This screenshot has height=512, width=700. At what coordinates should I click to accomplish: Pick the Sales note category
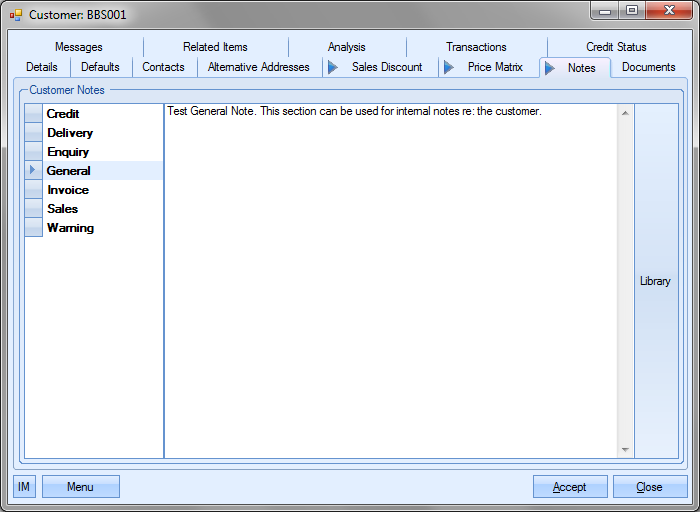click(x=62, y=209)
